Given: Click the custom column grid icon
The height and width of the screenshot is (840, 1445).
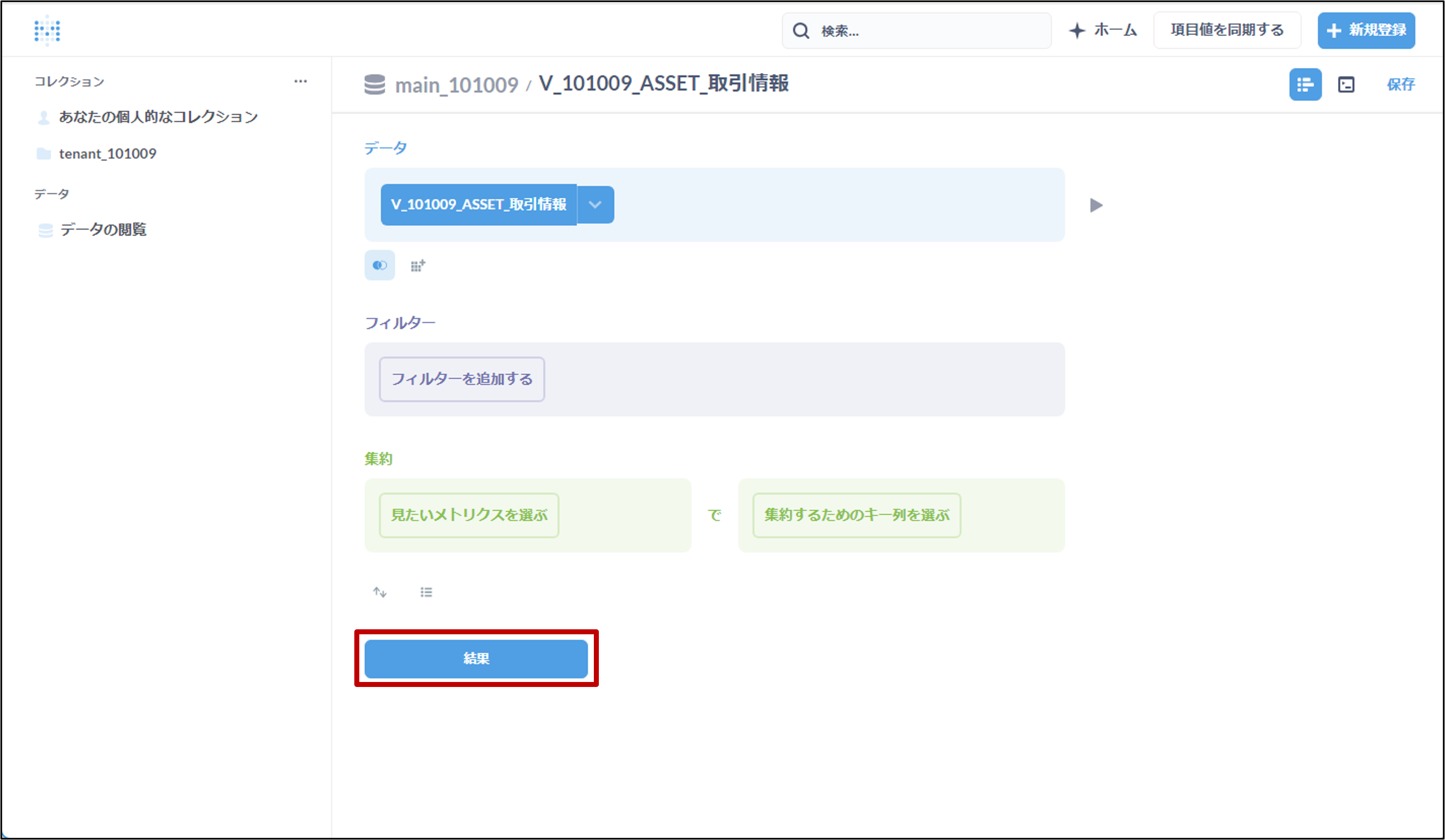Looking at the screenshot, I should click(418, 266).
